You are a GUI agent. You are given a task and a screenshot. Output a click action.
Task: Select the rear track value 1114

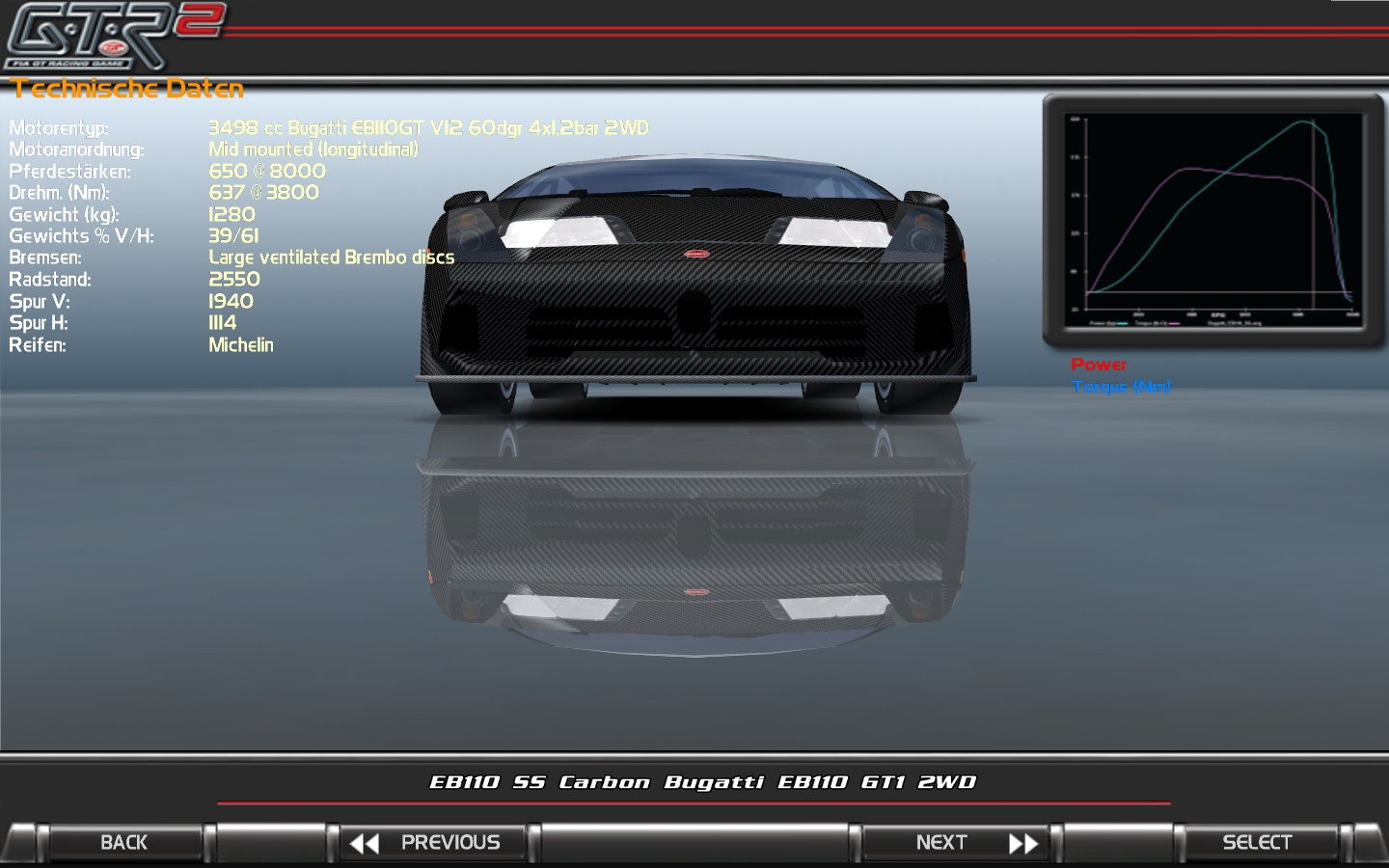(x=223, y=322)
